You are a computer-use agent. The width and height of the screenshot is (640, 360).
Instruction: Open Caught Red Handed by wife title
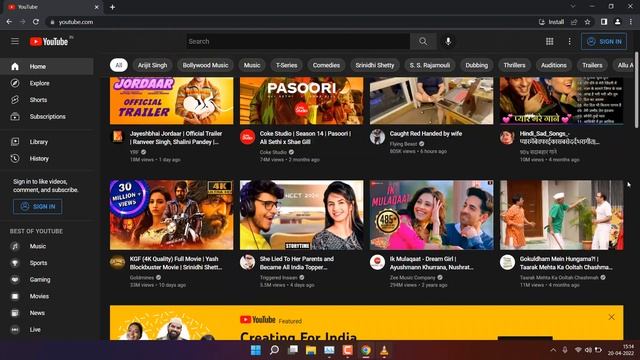tap(426, 133)
